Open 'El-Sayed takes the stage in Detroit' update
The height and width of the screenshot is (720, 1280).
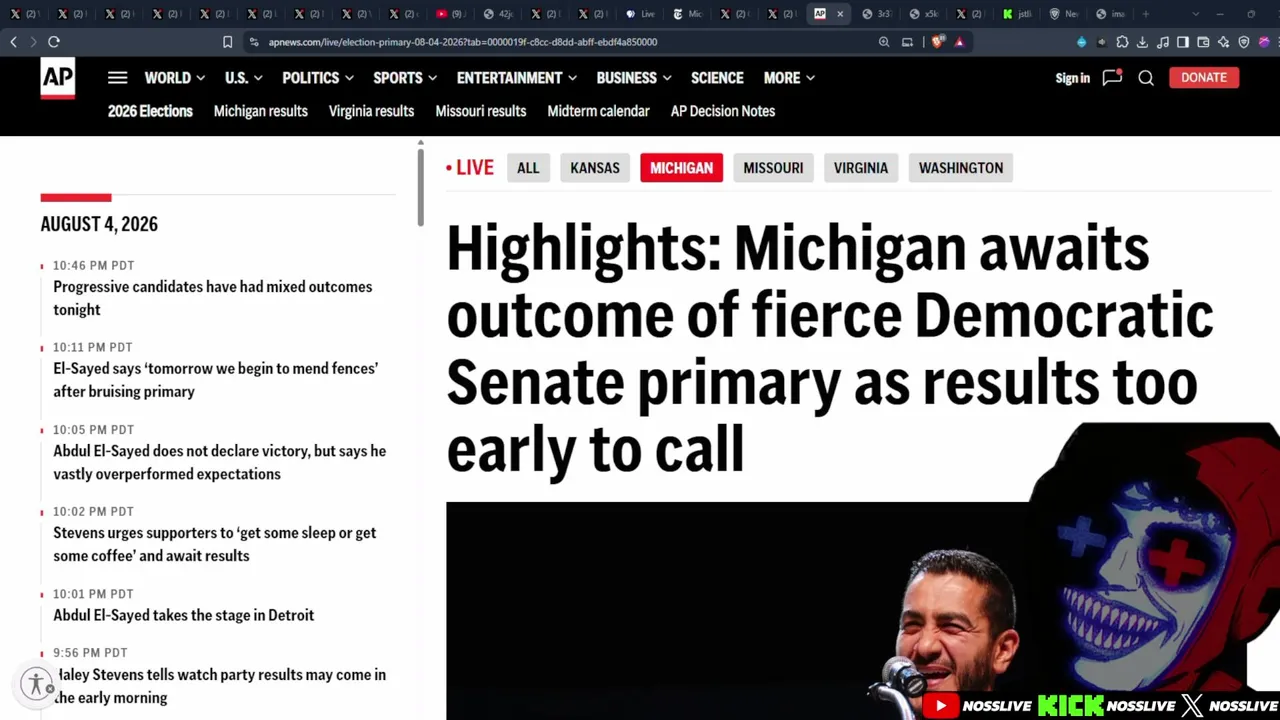(x=184, y=615)
